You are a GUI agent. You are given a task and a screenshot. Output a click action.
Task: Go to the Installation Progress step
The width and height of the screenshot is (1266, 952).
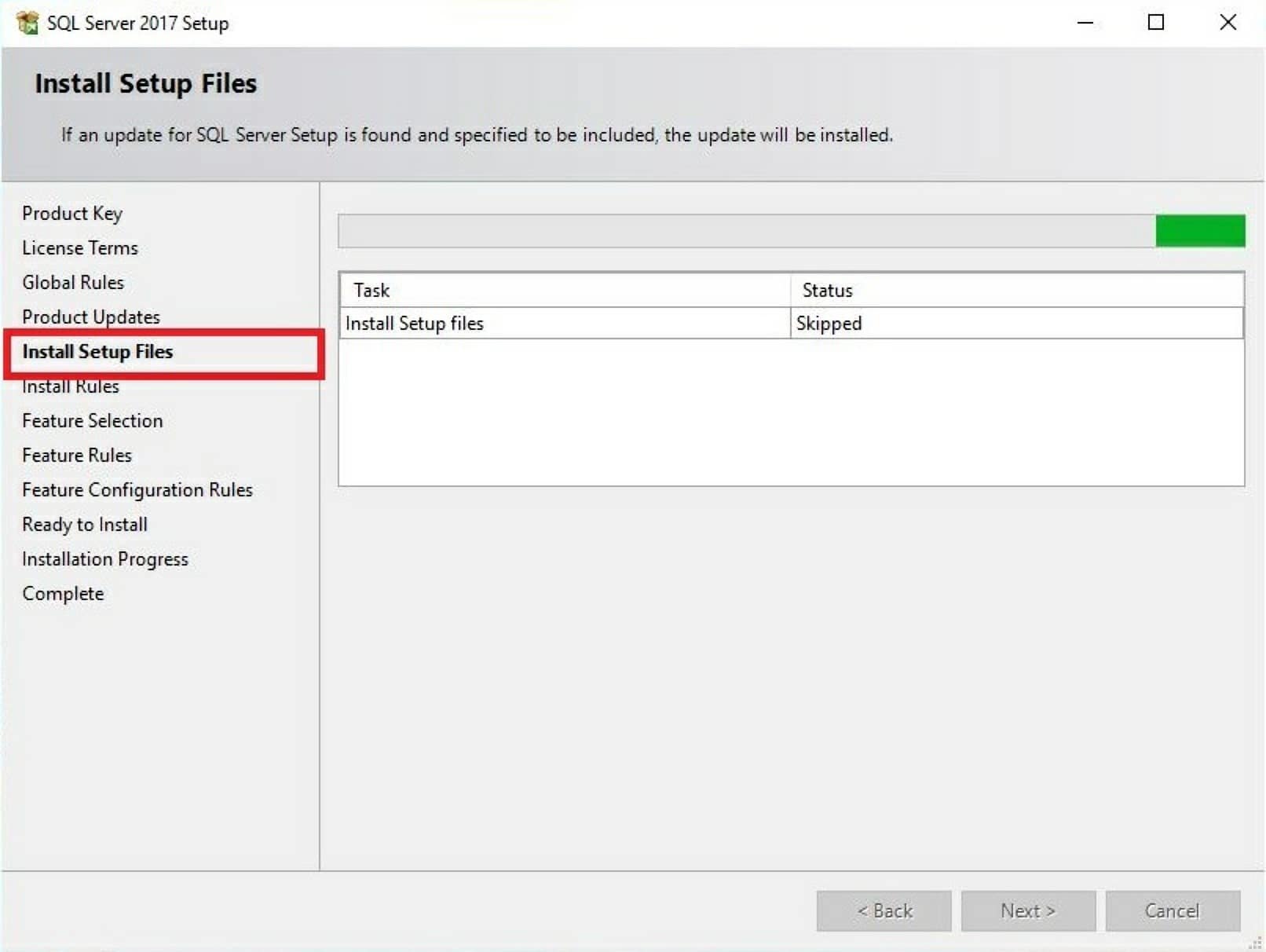(105, 559)
